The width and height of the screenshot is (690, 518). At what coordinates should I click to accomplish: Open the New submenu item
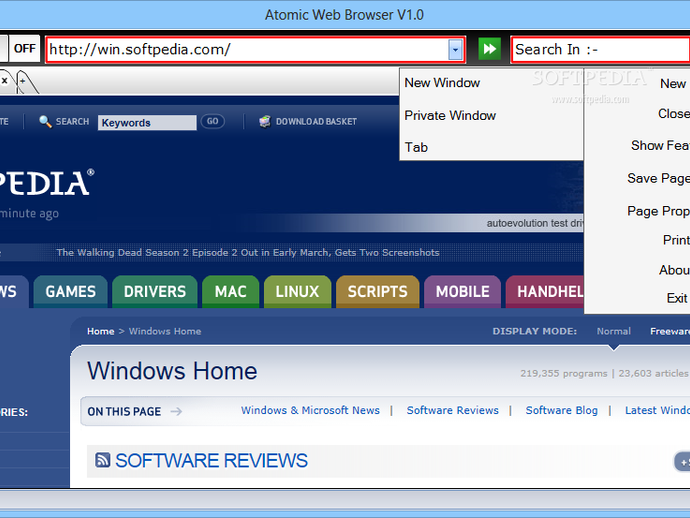point(673,84)
